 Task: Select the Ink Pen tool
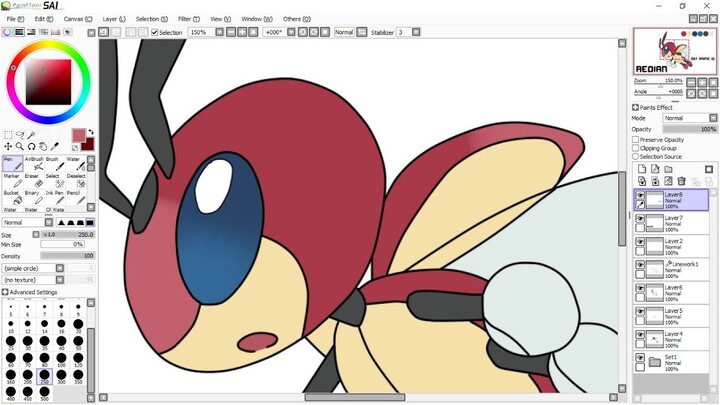click(x=54, y=197)
